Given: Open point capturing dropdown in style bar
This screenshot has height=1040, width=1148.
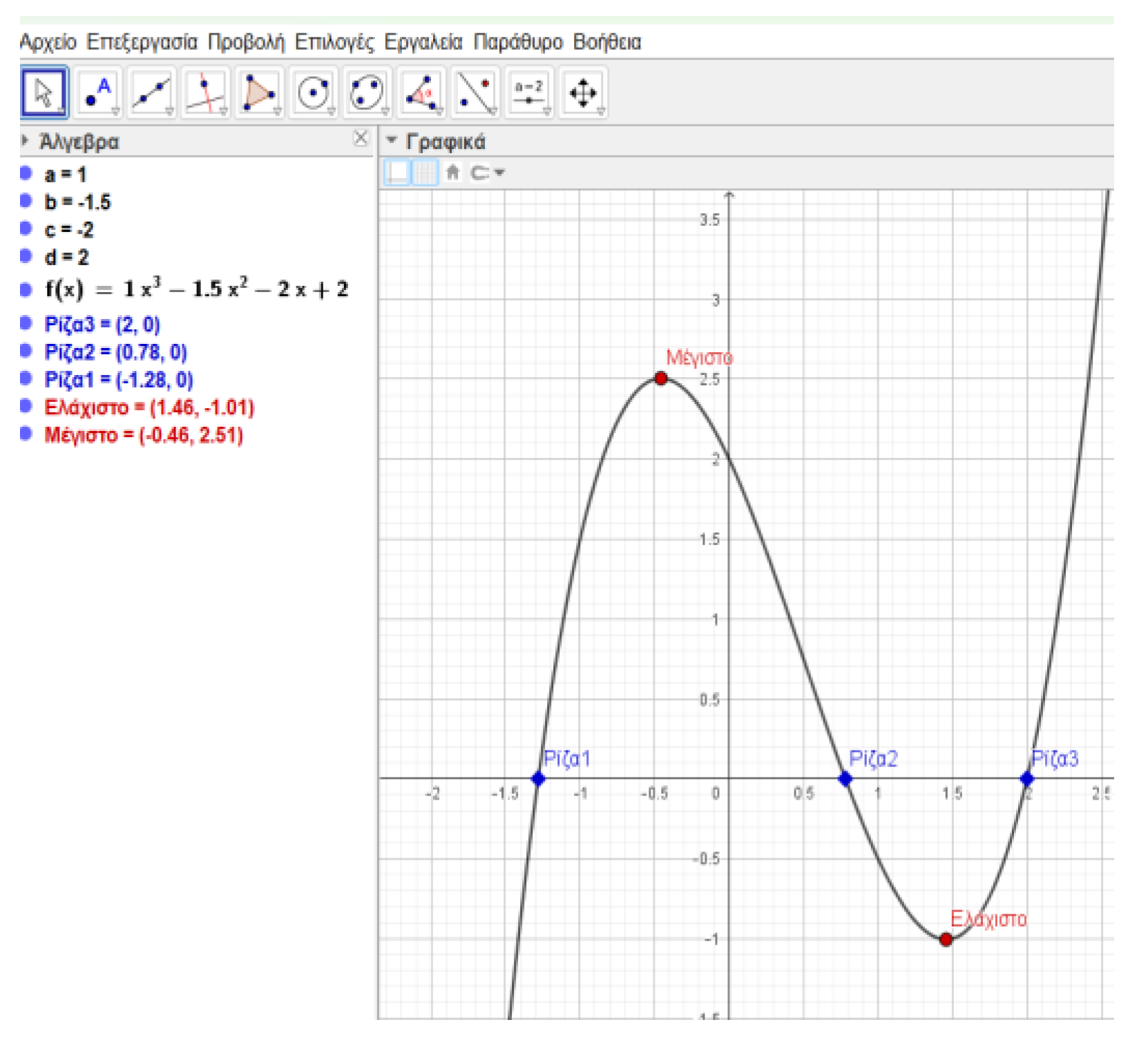Looking at the screenshot, I should [x=488, y=173].
